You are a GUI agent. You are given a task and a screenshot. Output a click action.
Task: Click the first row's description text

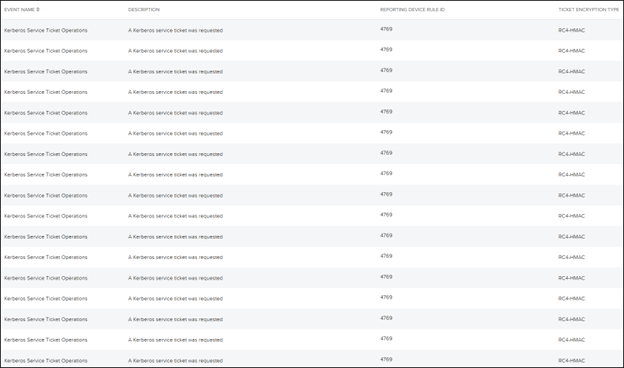[176, 30]
